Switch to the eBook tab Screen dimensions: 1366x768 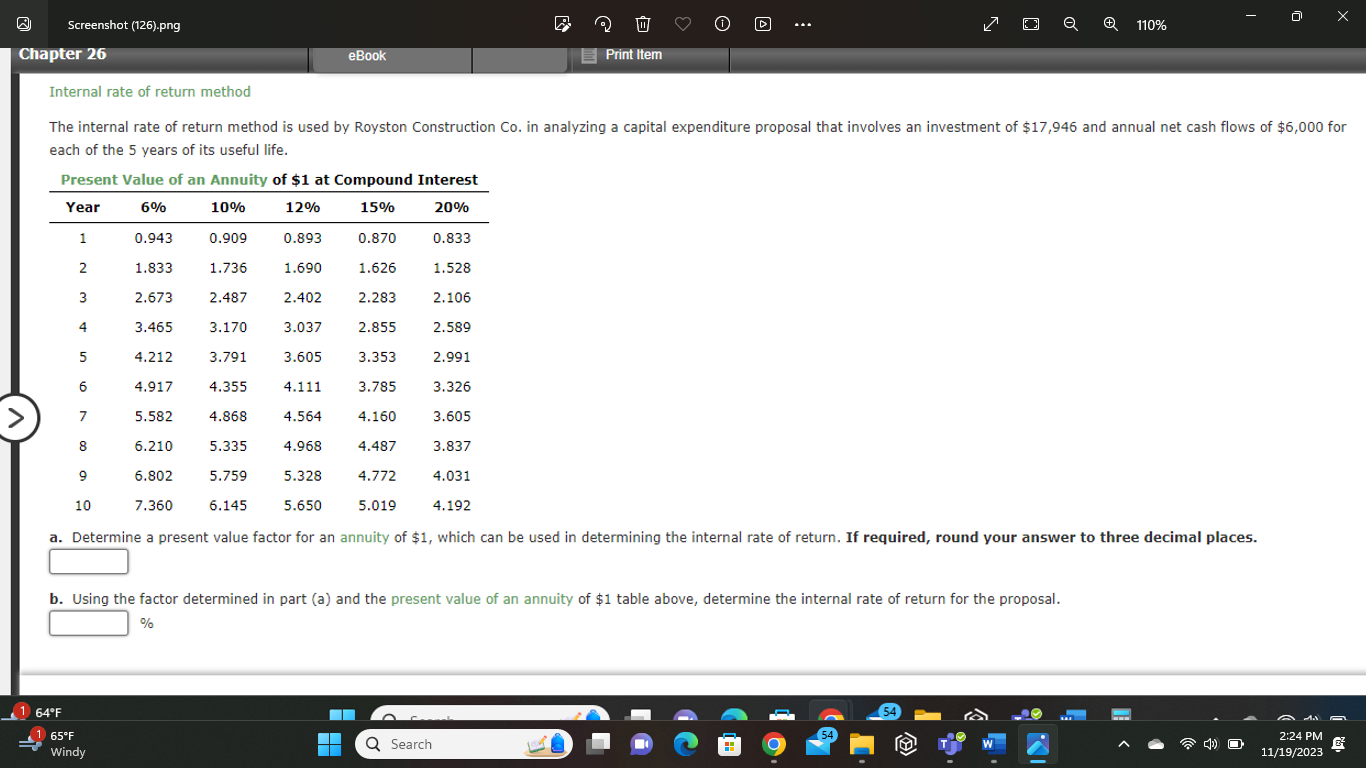point(367,56)
